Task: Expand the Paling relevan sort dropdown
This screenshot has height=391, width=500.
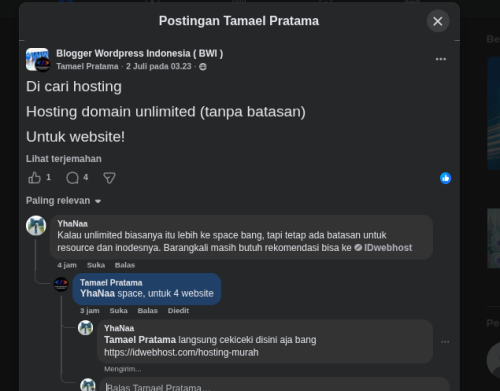Action: click(x=63, y=201)
